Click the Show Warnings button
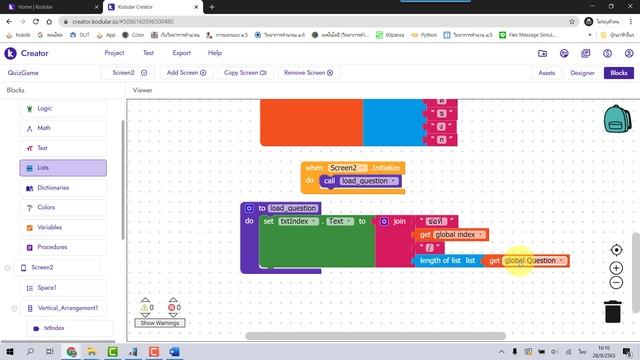Image resolution: width=640 pixels, height=360 pixels. tap(160, 323)
